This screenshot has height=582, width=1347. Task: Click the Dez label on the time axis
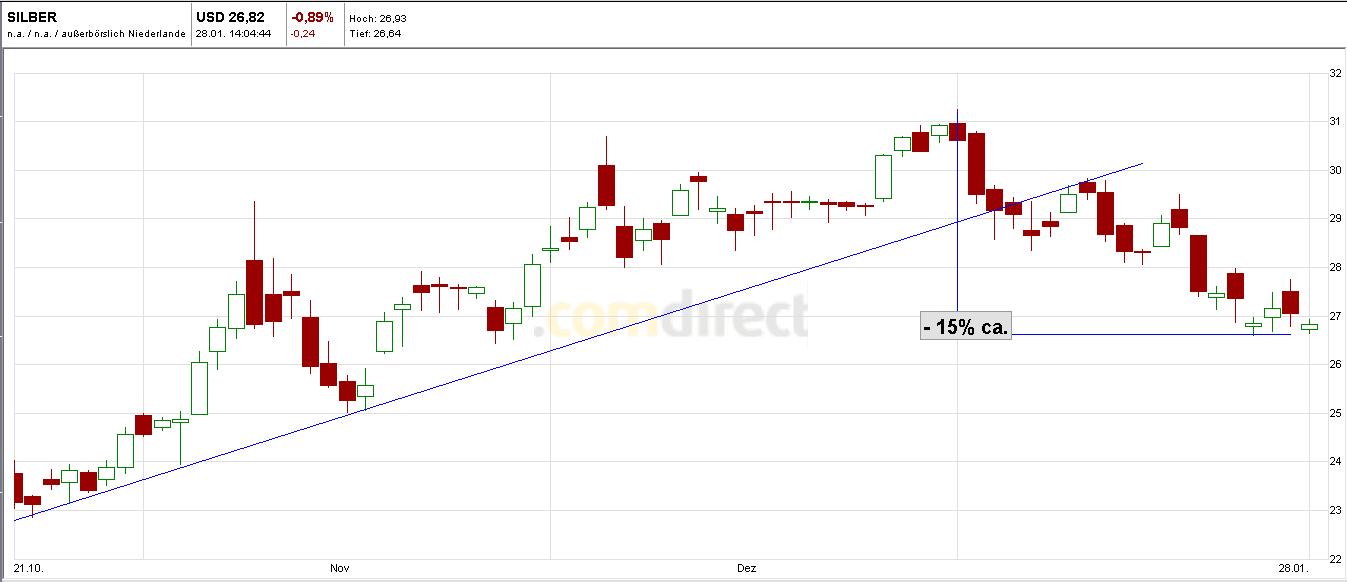(x=747, y=567)
